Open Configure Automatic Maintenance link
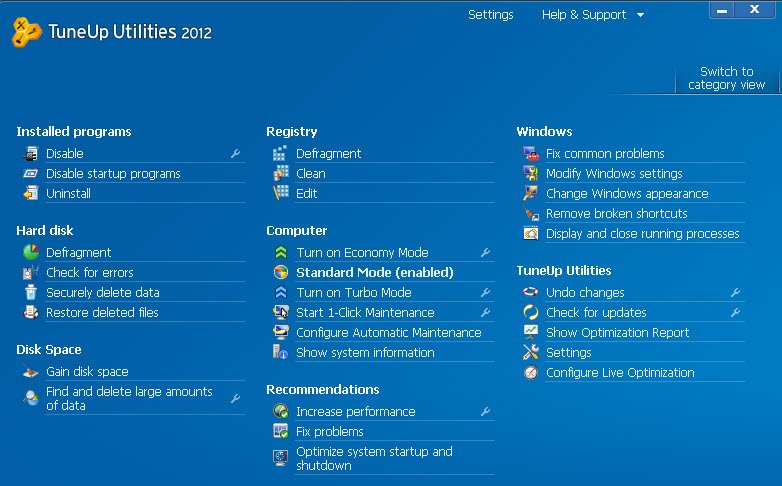 (x=389, y=332)
